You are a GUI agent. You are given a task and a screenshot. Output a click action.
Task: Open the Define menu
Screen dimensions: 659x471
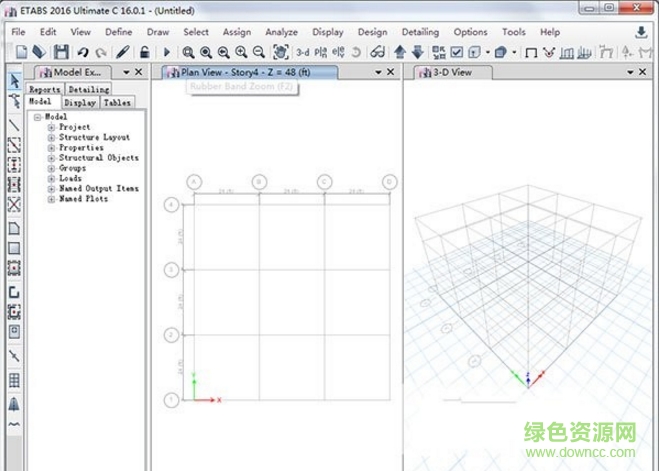coord(118,32)
